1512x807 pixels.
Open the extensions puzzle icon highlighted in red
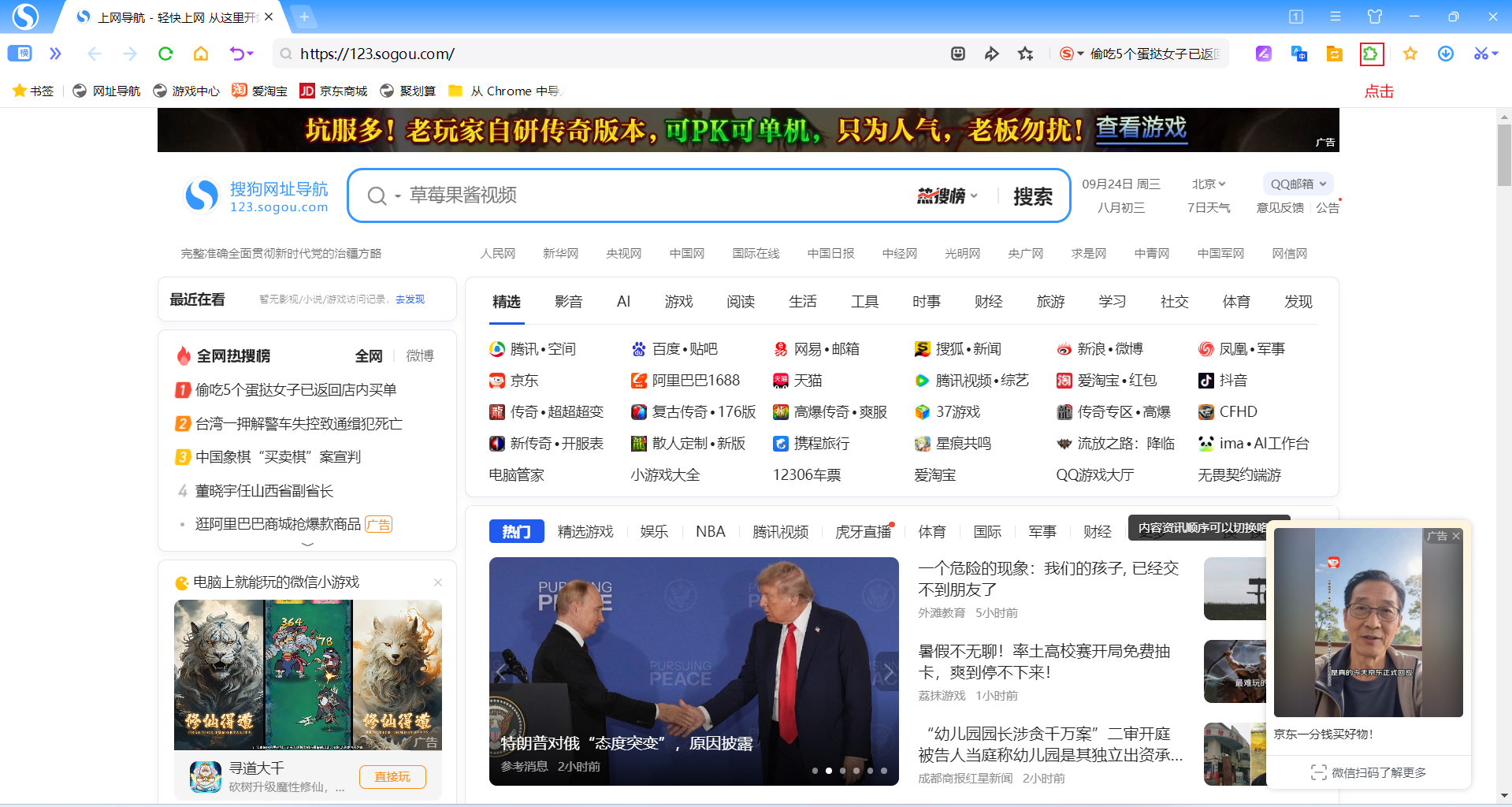click(1372, 54)
